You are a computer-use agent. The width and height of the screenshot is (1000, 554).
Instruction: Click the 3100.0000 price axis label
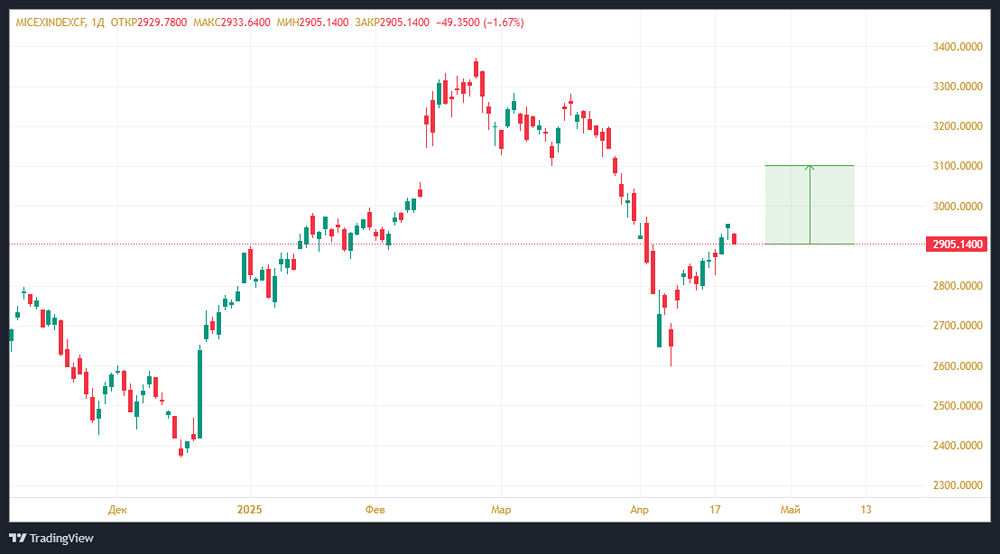956,166
